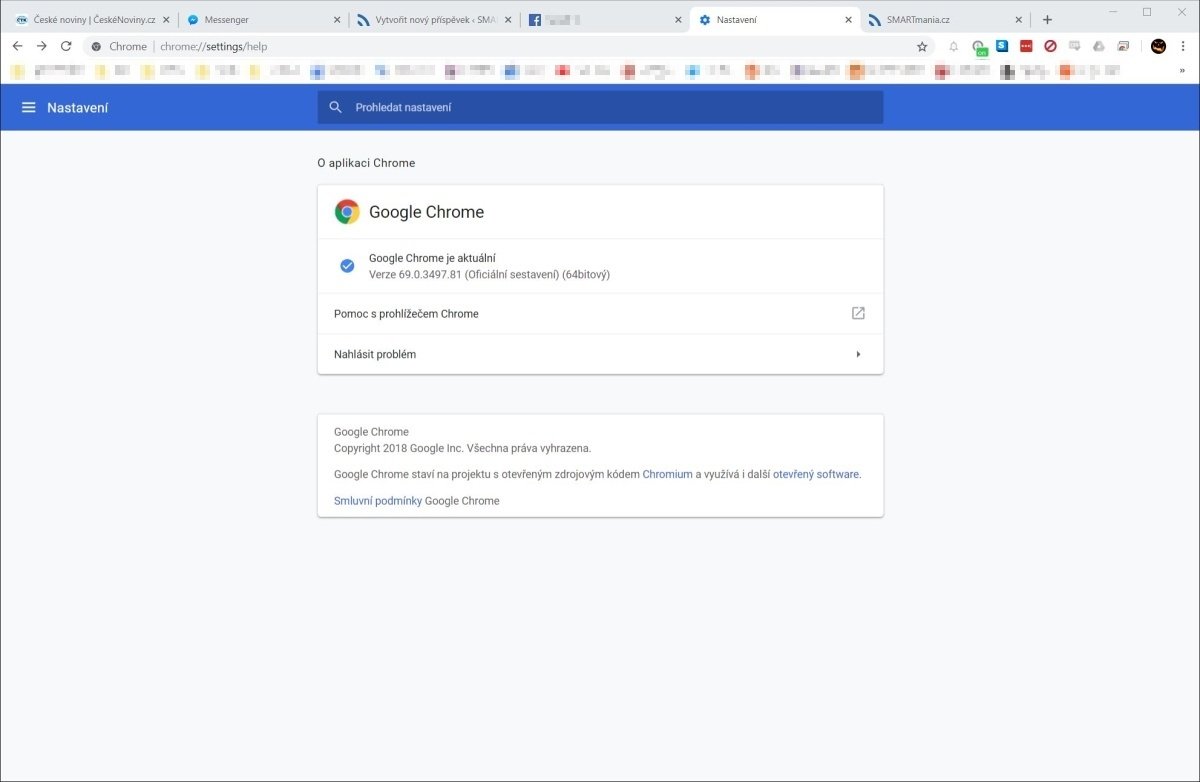The width and height of the screenshot is (1200, 782).
Task: Open the Nastavení hamburger menu
Action: pos(28,107)
